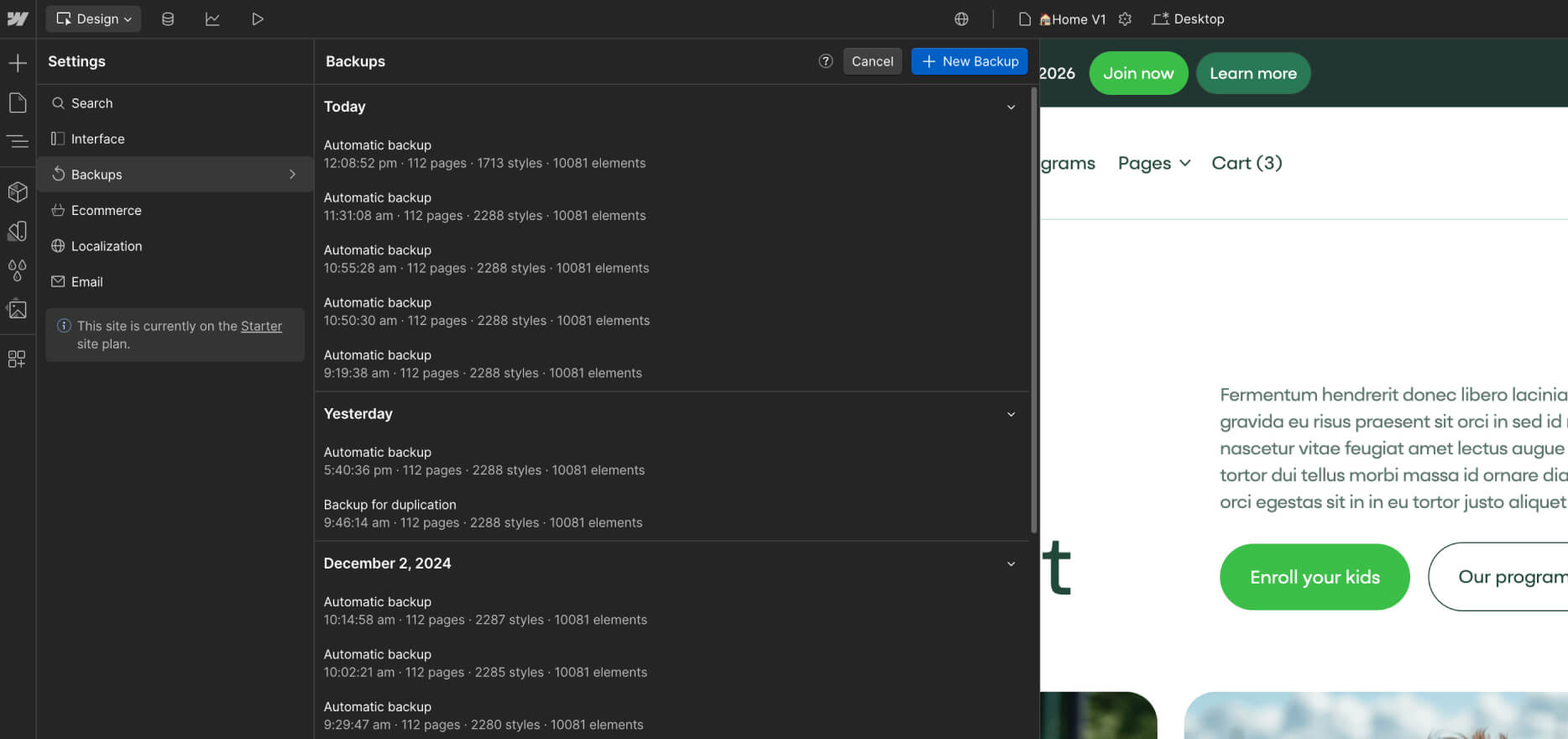
Task: Collapse the Today backups section
Action: pos(1011,107)
